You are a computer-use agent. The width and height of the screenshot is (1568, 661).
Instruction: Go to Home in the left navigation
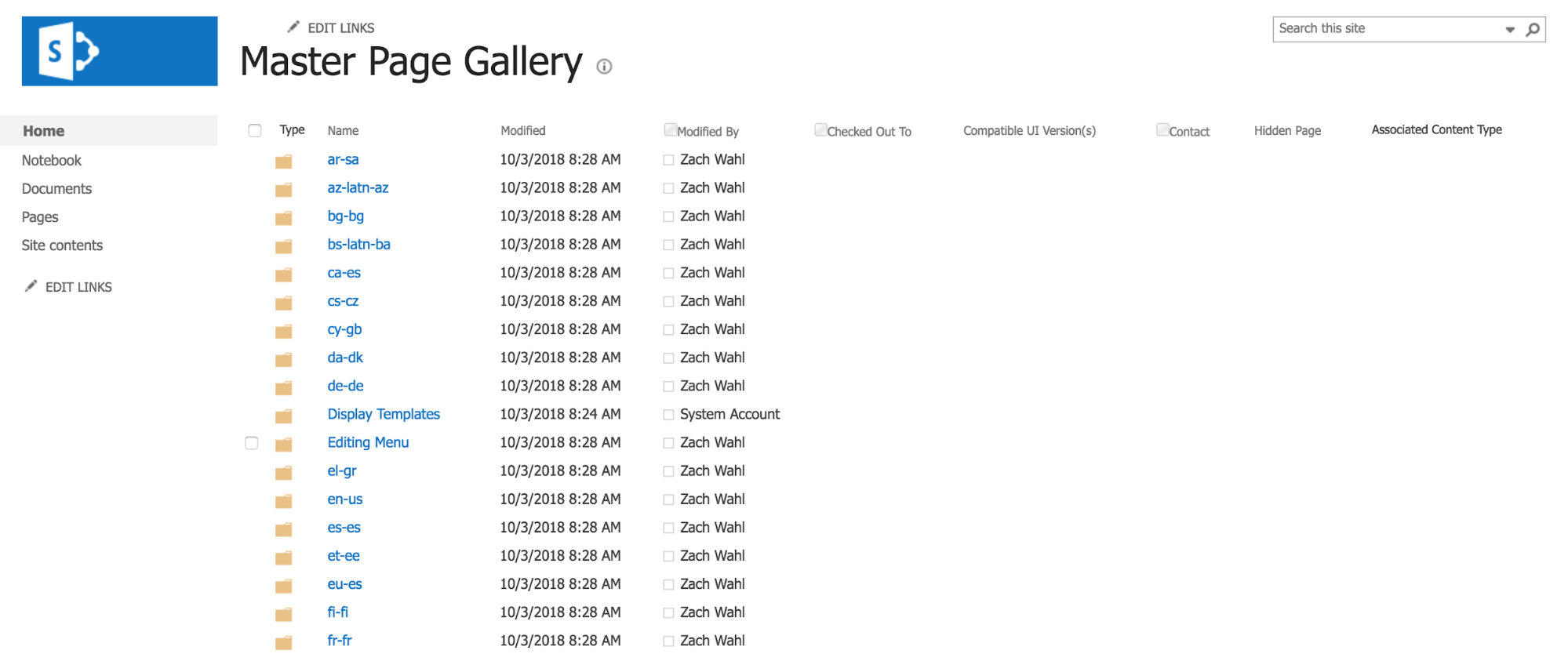pyautogui.click(x=44, y=131)
